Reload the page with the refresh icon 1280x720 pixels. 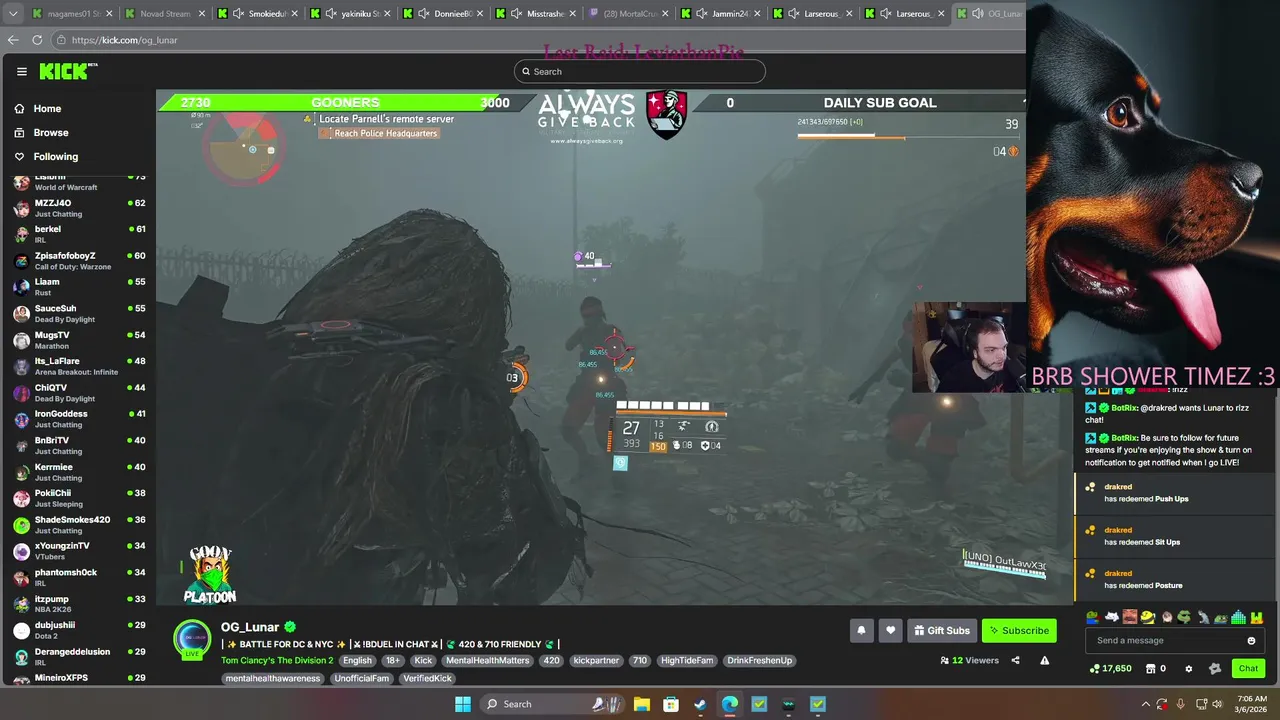(37, 40)
